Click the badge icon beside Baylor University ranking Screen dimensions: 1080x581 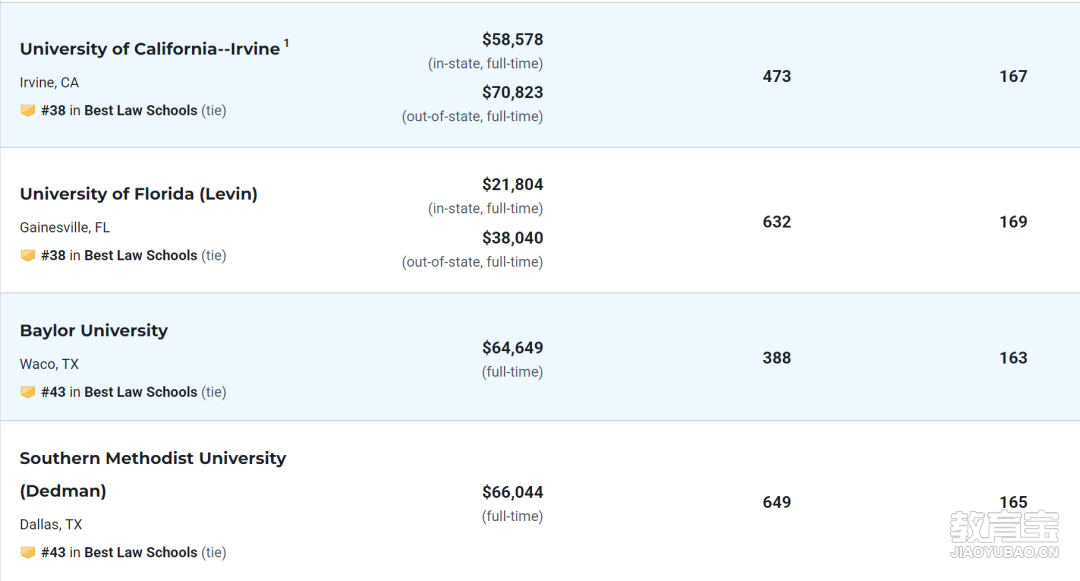[28, 392]
